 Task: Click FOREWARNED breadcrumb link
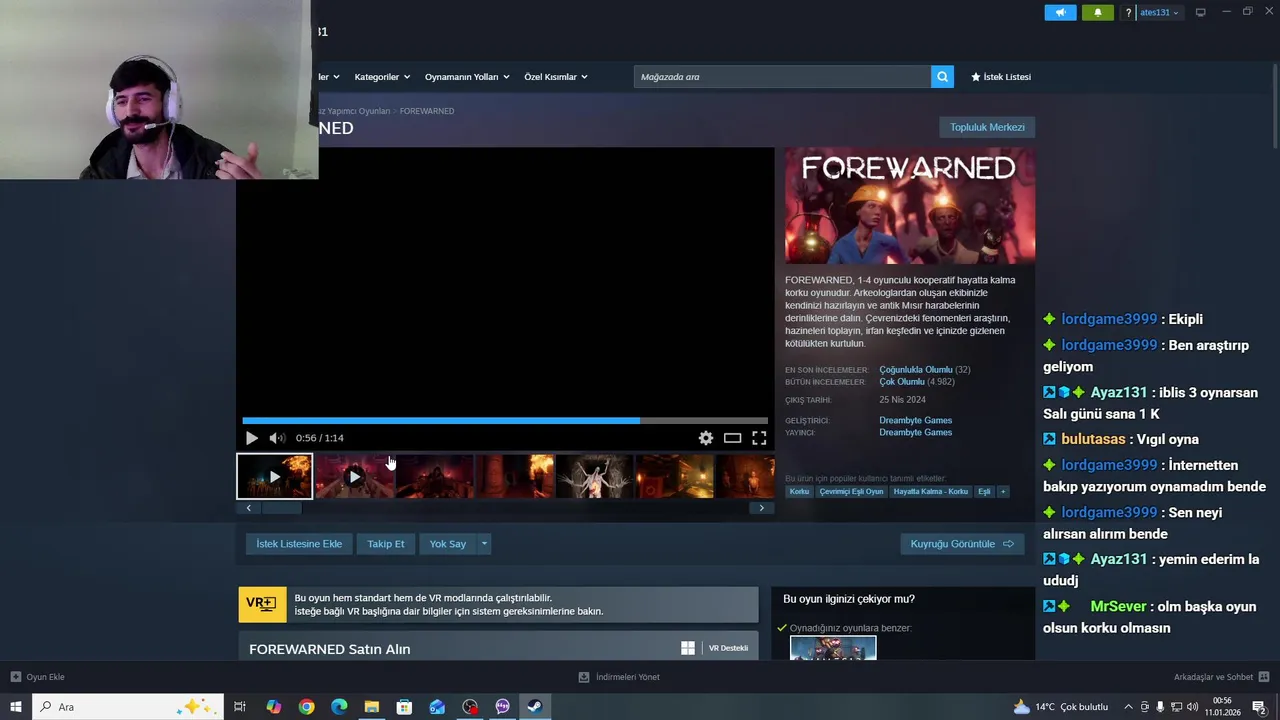pos(427,111)
